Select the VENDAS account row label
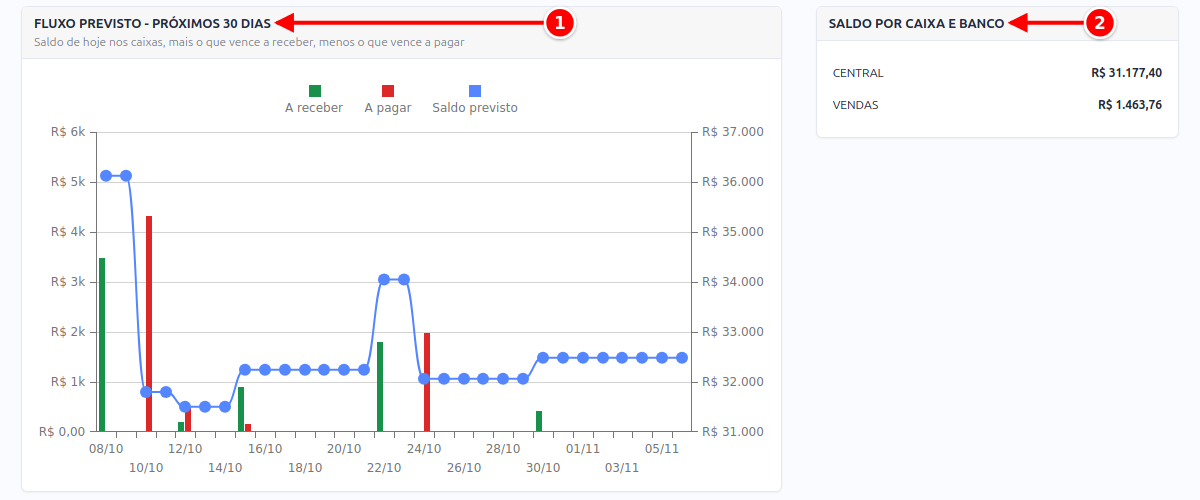Image resolution: width=1200 pixels, height=500 pixels. click(856, 105)
